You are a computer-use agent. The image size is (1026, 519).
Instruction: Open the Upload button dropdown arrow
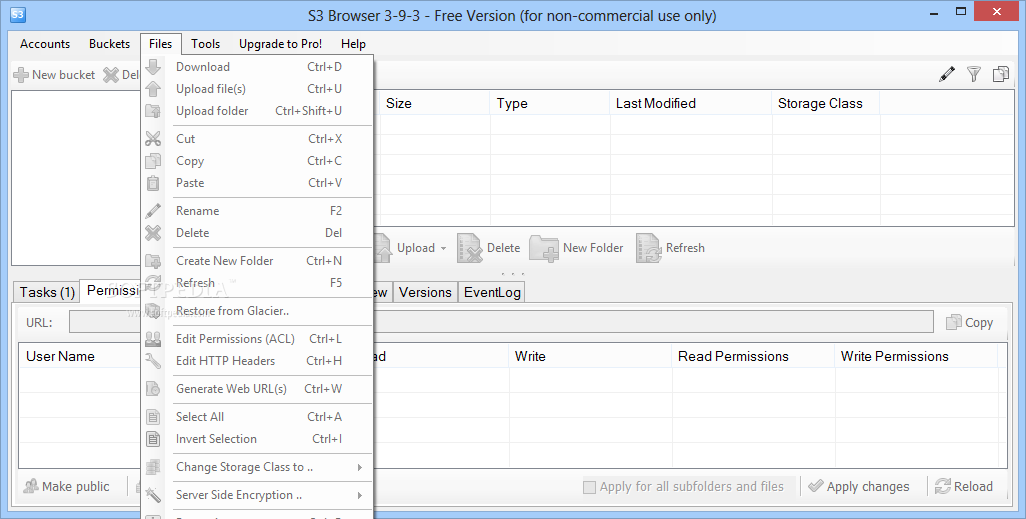click(443, 249)
